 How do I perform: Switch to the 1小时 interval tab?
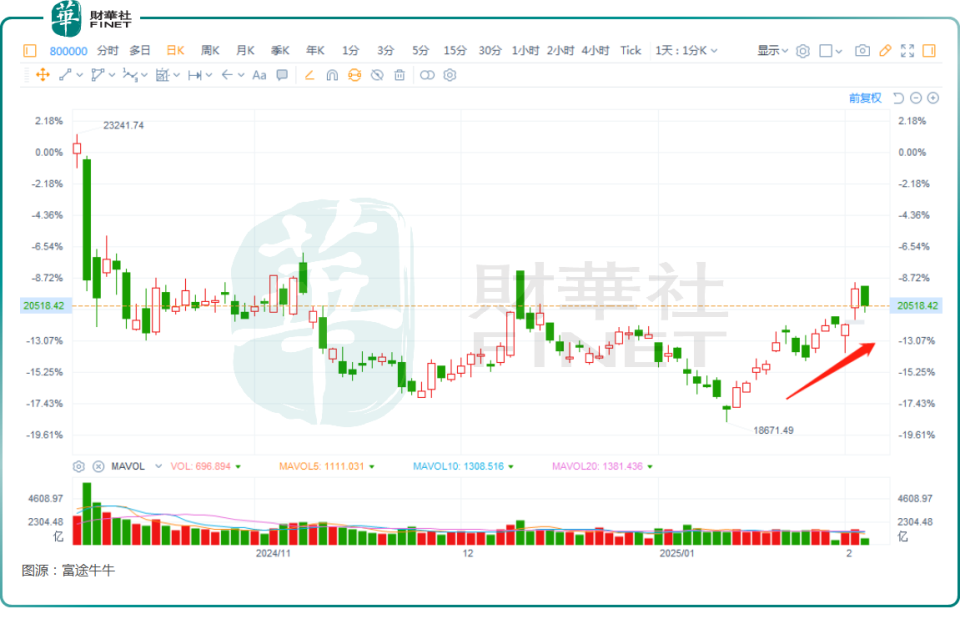(525, 51)
